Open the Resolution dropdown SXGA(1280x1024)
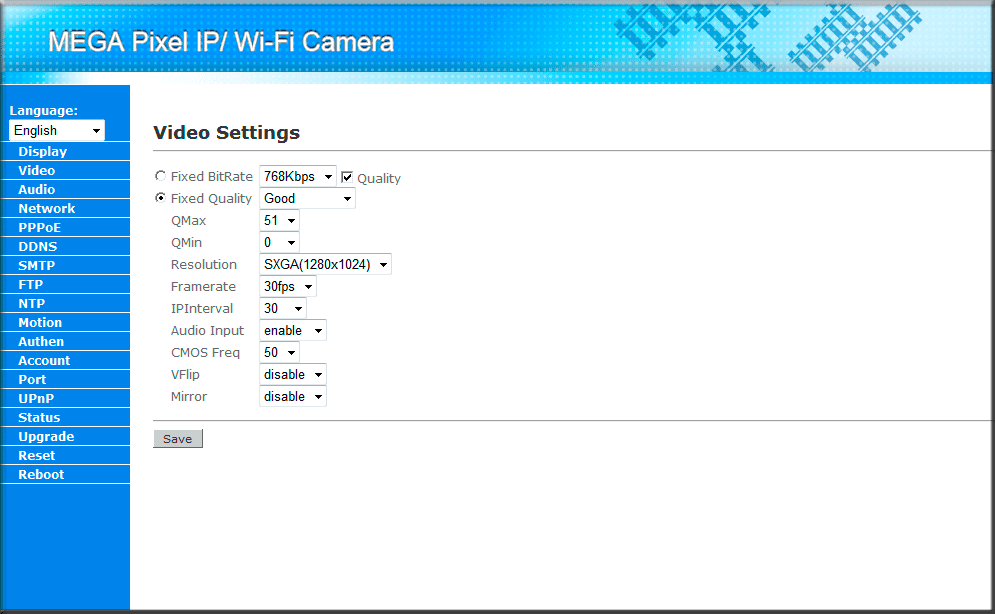 click(x=325, y=265)
